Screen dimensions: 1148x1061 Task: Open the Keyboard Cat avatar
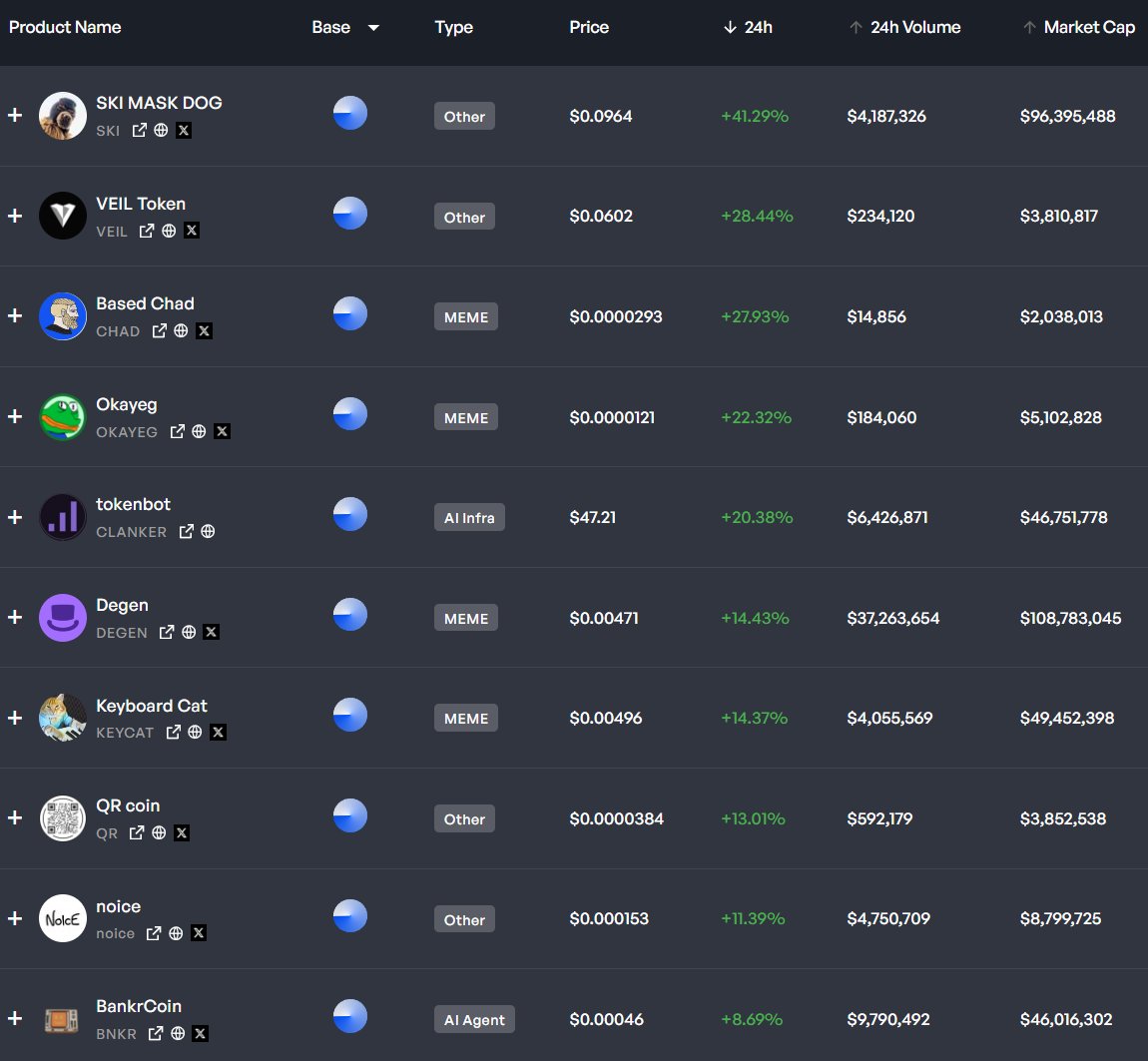pyautogui.click(x=63, y=718)
